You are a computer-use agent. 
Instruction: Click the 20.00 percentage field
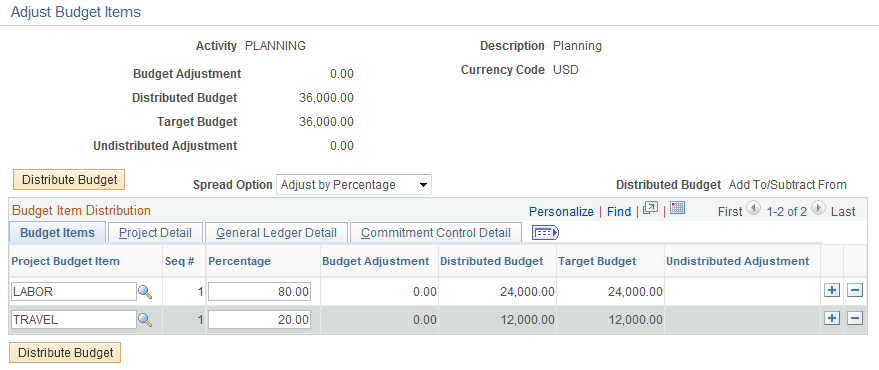(259, 320)
